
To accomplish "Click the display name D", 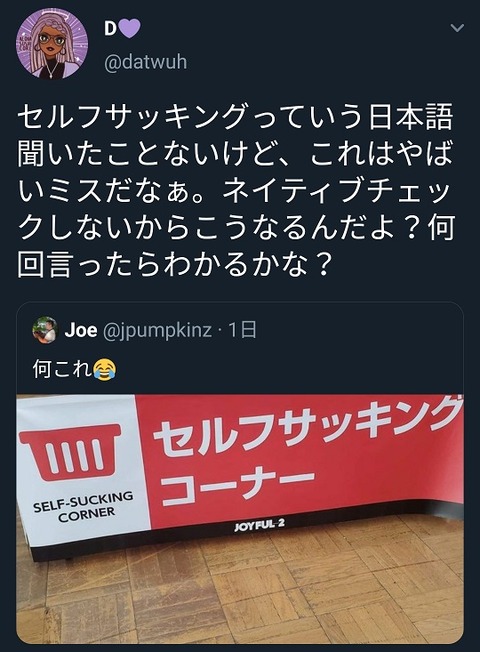I will [x=110, y=29].
